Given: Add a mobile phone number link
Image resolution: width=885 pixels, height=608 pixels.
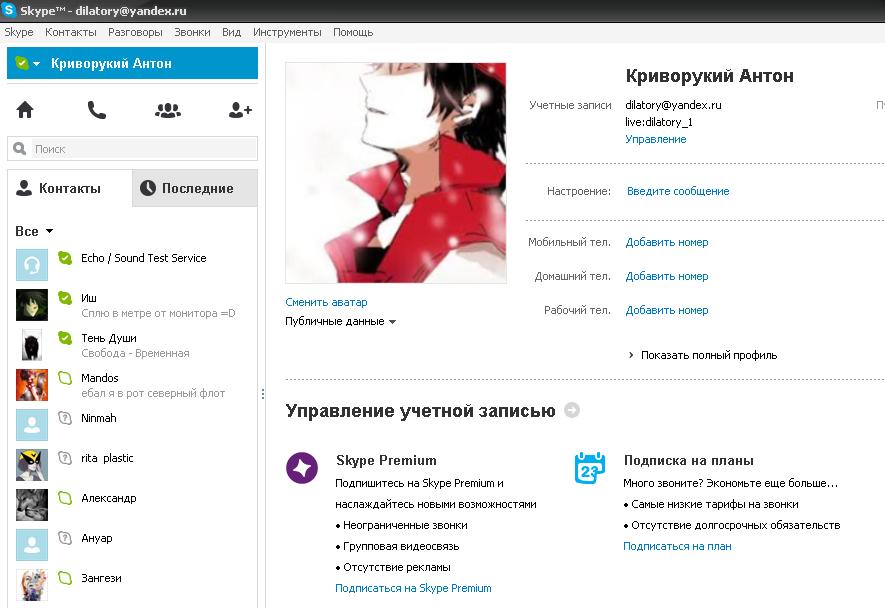Looking at the screenshot, I should point(667,242).
